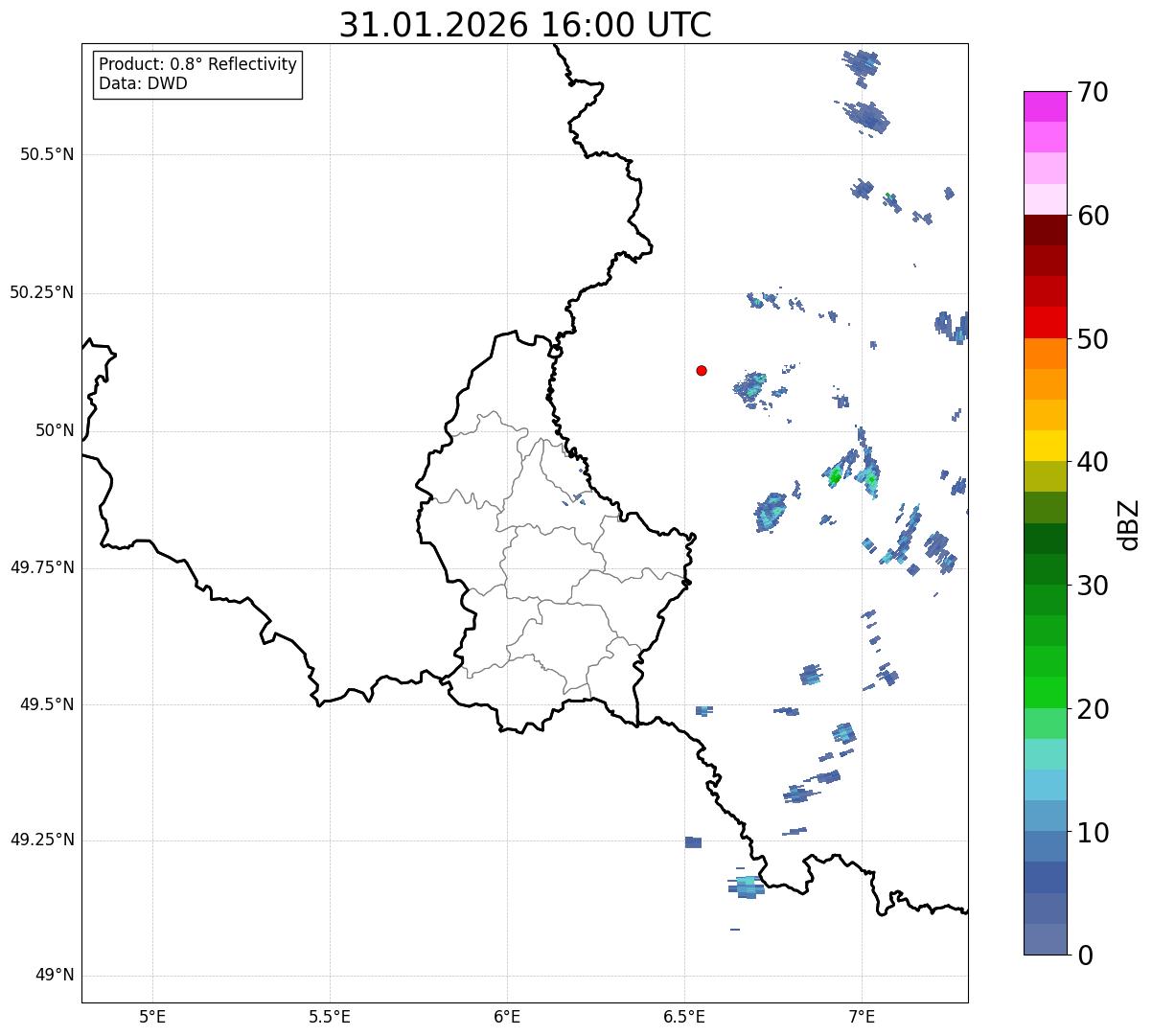Click the red station marker dot
This screenshot has width=1152, height=1036.
click(702, 370)
